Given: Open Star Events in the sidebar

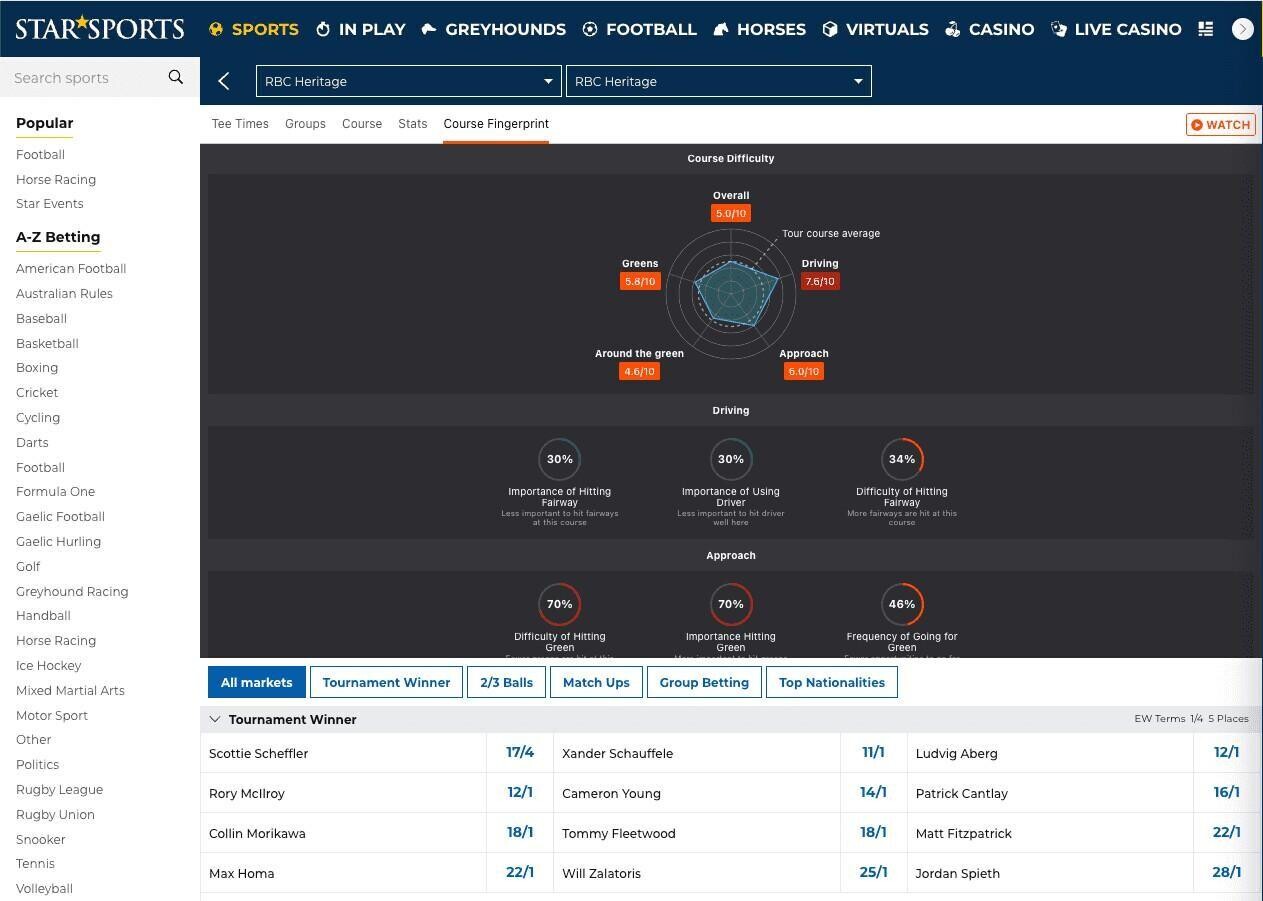Looking at the screenshot, I should [x=50, y=204].
